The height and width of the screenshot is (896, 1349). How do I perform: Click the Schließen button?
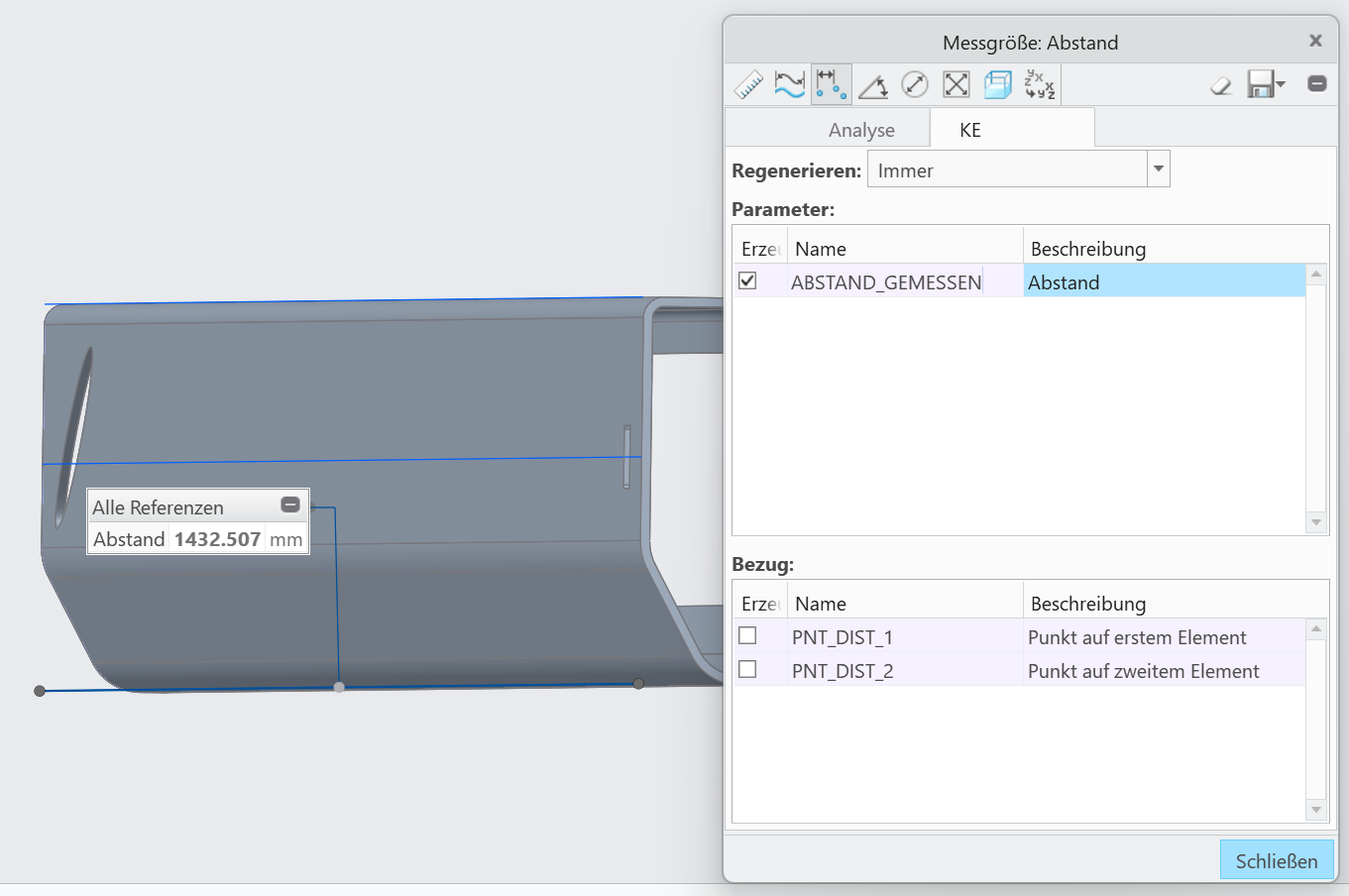click(1276, 860)
